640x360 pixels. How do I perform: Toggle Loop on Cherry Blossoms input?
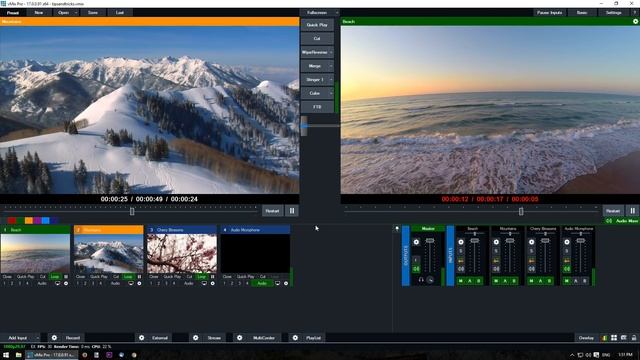point(201,277)
